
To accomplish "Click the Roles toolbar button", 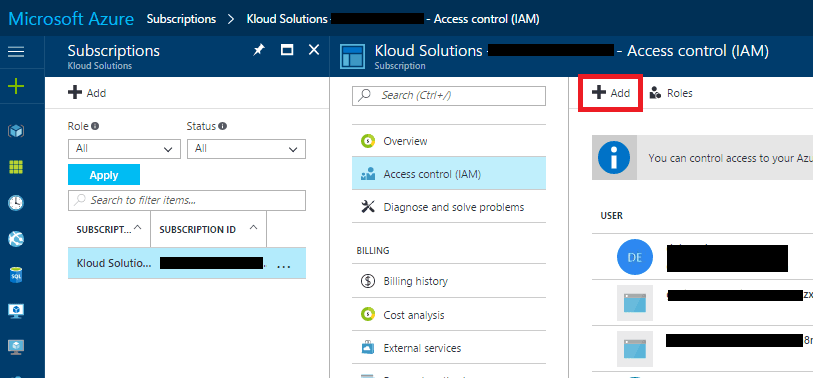I will tap(671, 93).
